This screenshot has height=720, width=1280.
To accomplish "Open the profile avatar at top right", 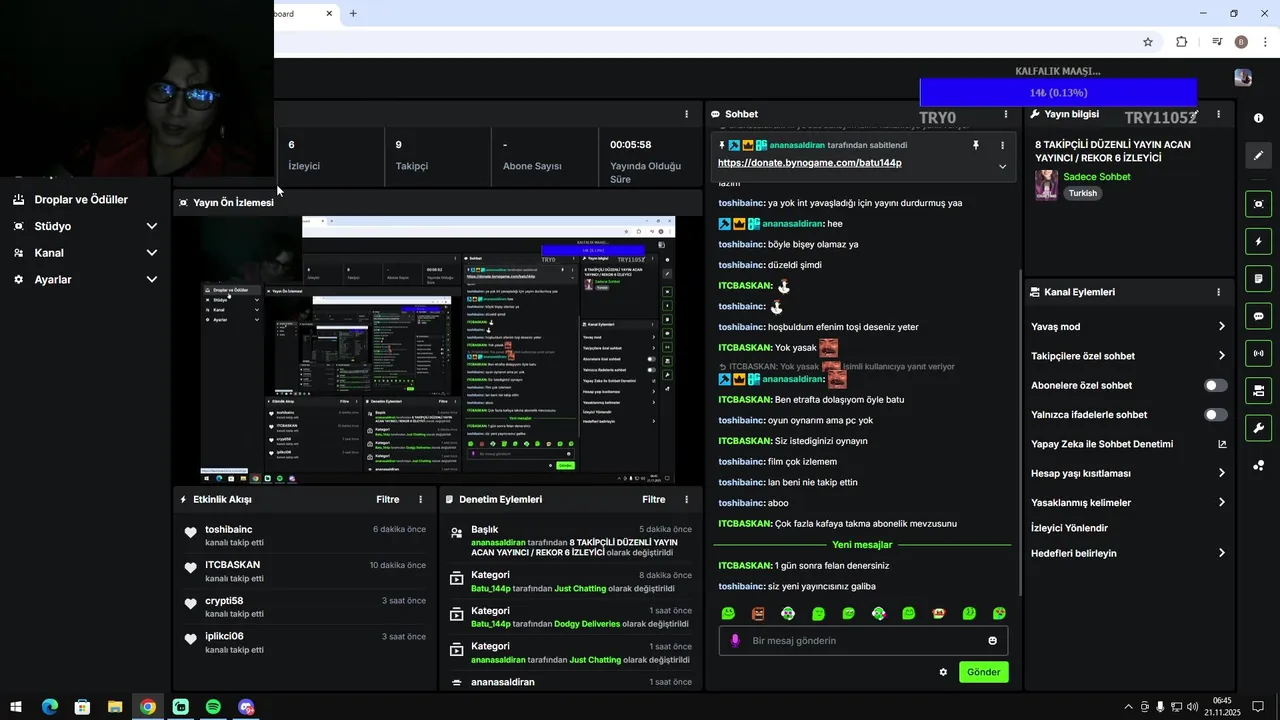I will click(1243, 78).
